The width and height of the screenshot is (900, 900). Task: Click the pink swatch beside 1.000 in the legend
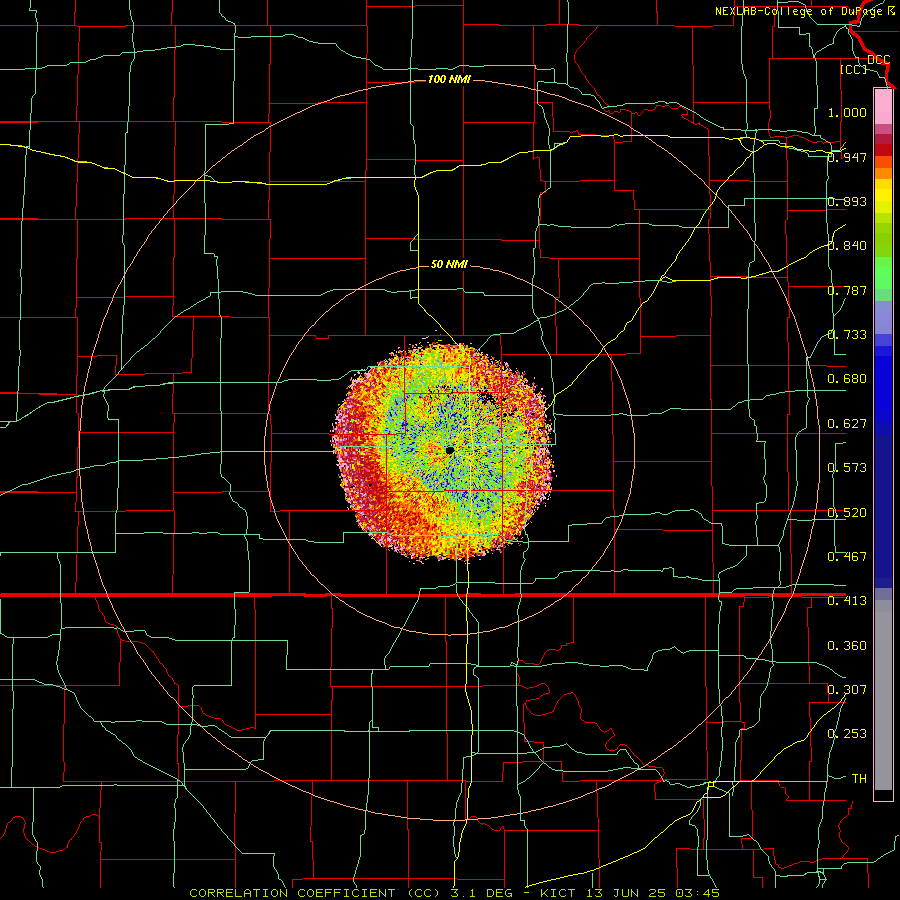click(x=883, y=107)
